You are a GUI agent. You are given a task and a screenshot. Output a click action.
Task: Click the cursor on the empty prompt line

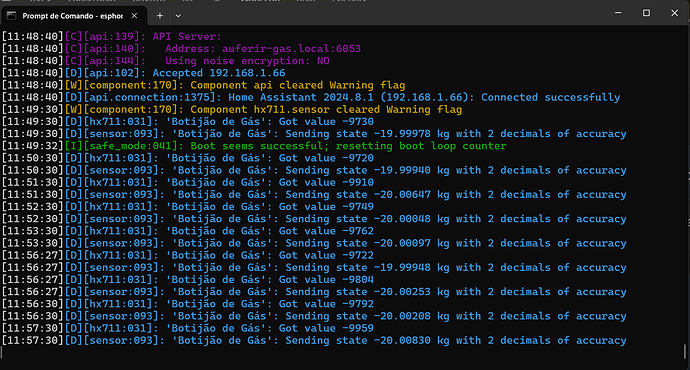click(x=3, y=353)
